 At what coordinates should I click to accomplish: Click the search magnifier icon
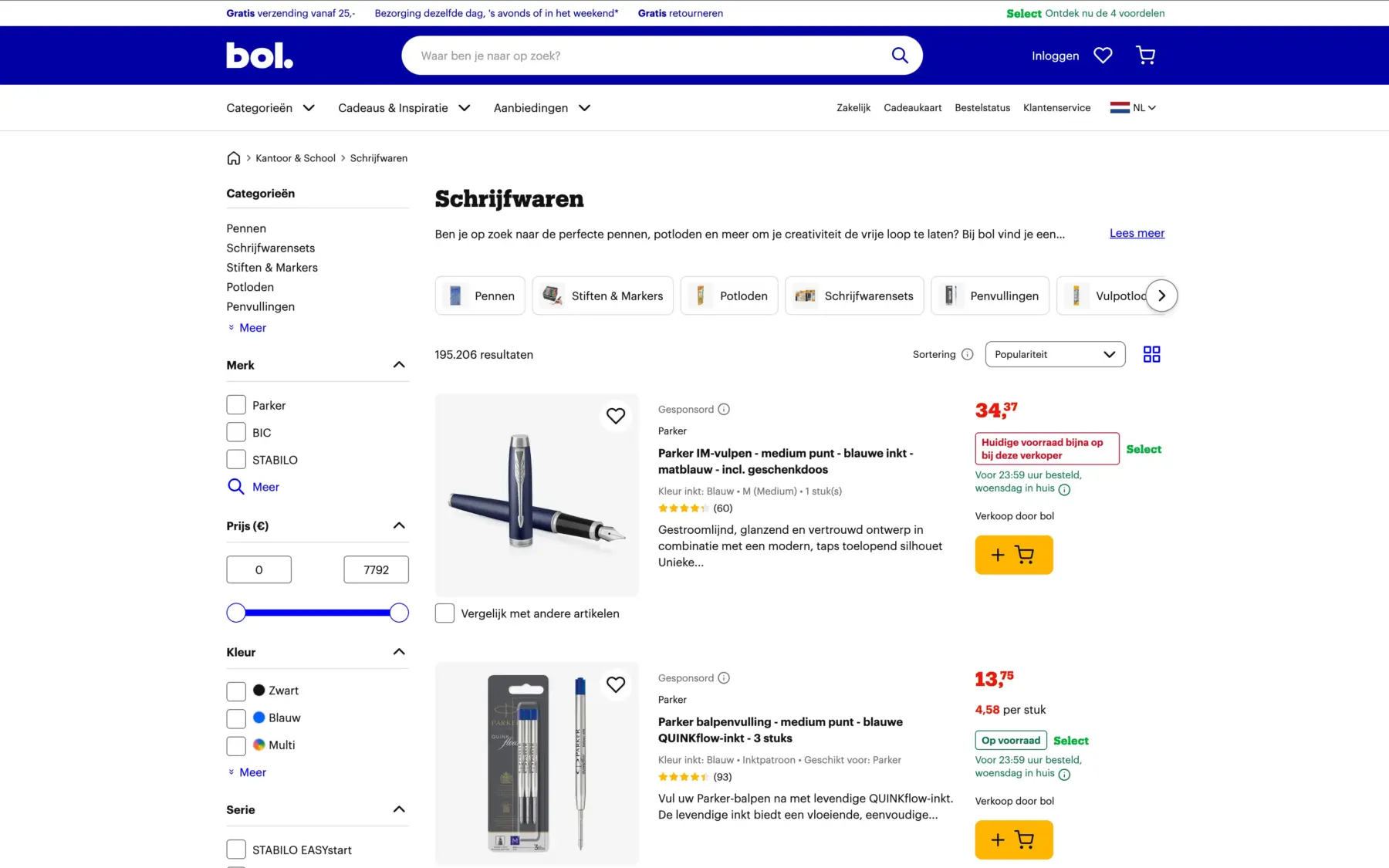click(x=899, y=56)
